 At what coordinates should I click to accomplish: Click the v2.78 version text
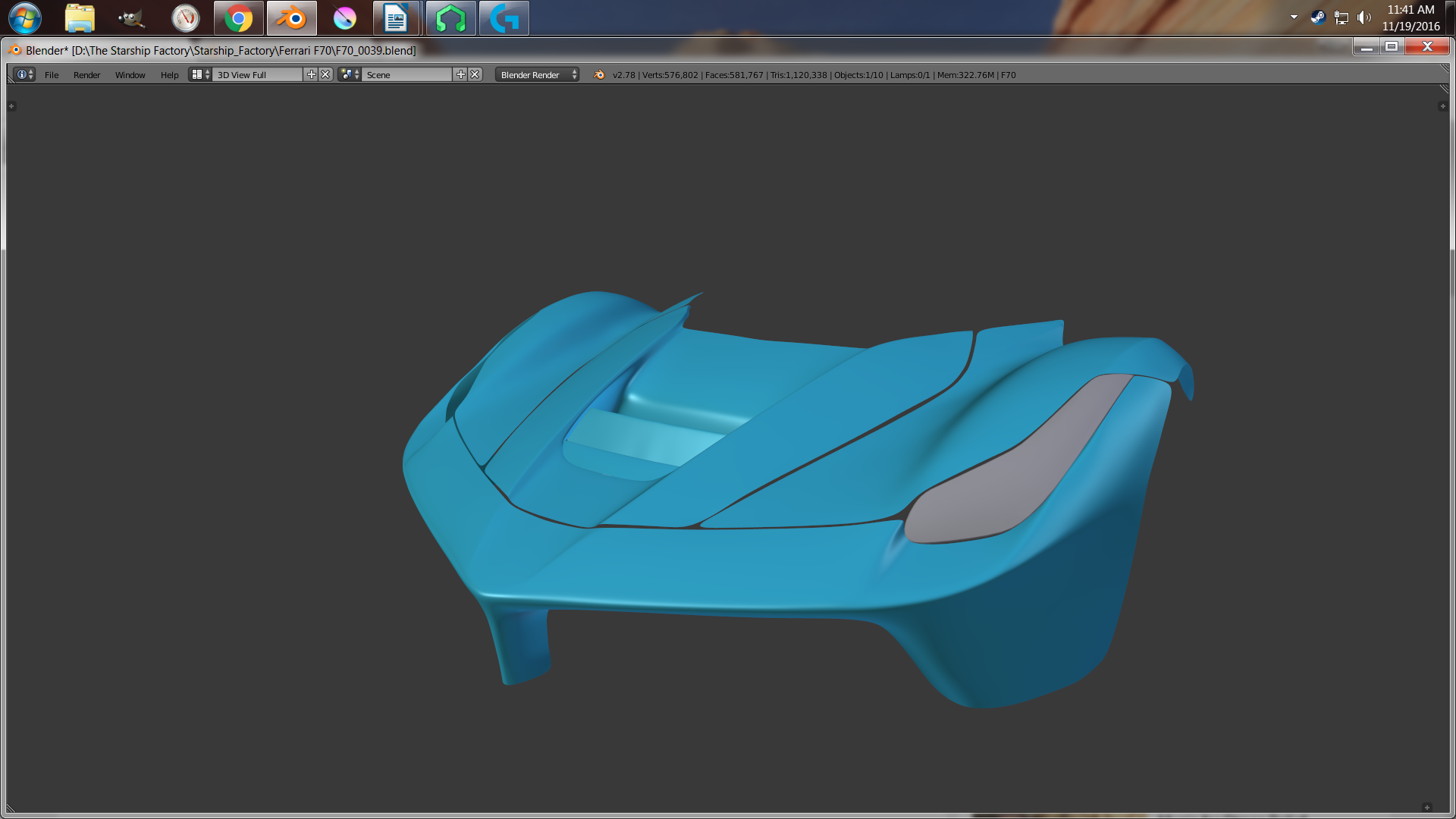point(624,75)
